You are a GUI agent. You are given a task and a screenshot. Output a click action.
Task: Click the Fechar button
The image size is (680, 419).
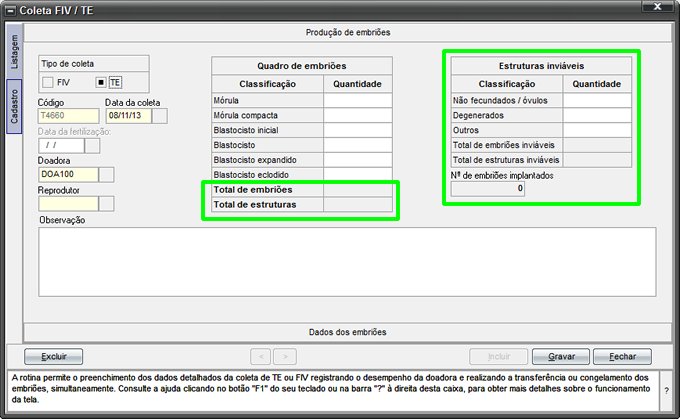click(x=622, y=357)
